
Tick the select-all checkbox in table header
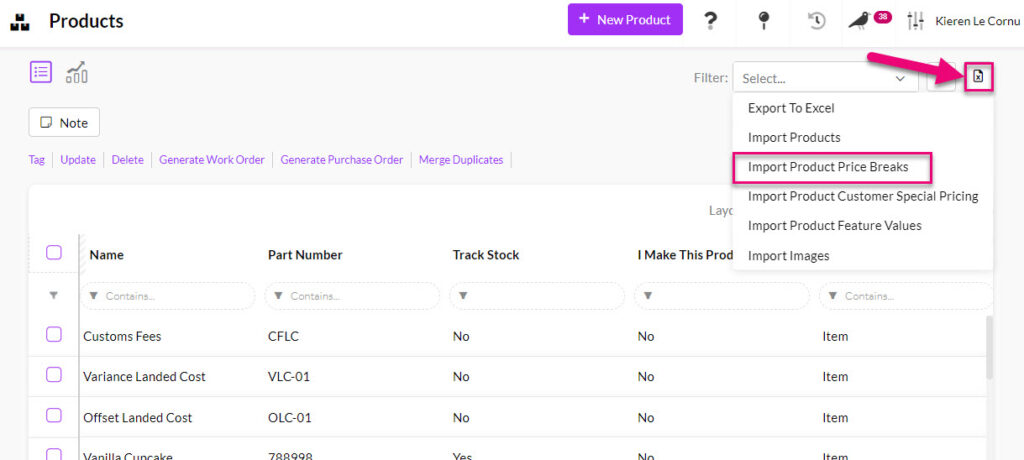tap(54, 253)
